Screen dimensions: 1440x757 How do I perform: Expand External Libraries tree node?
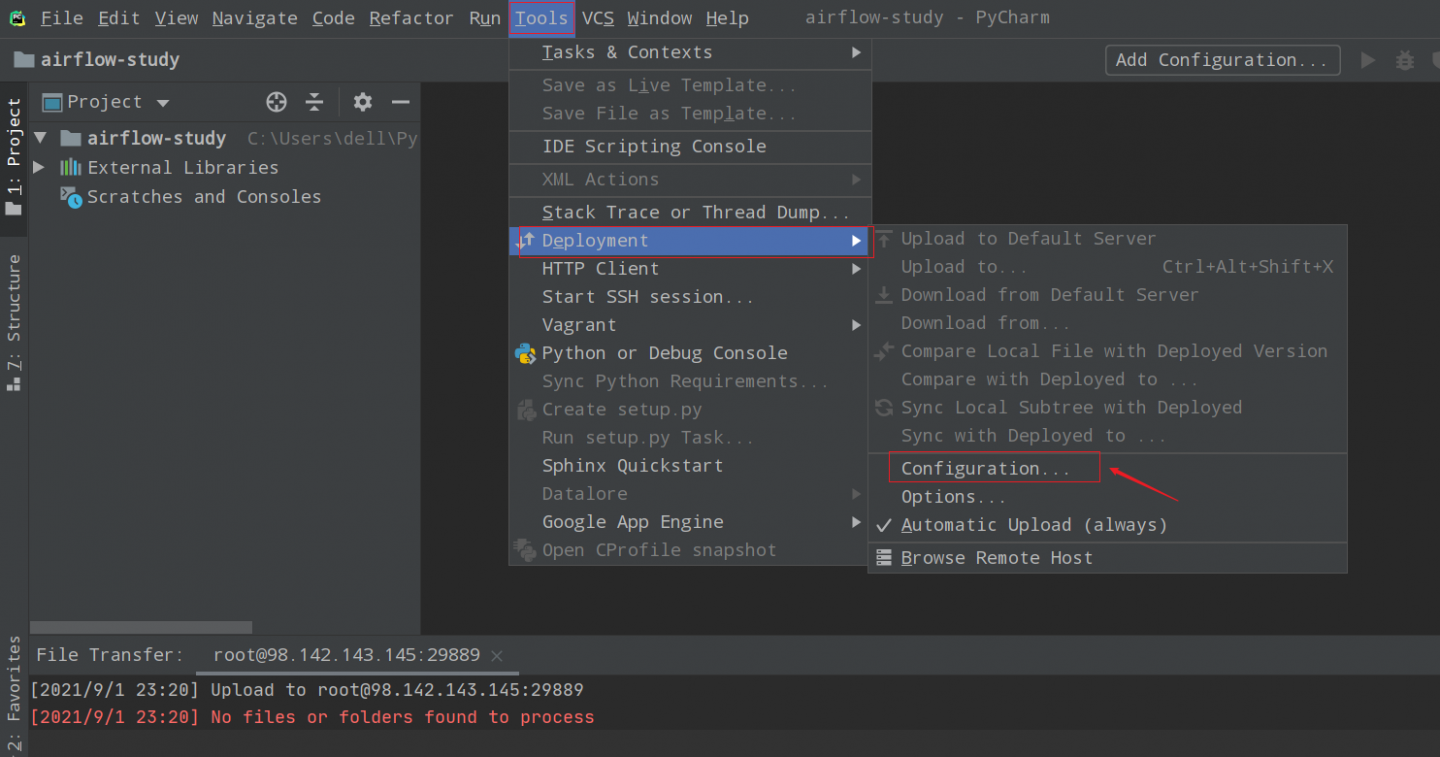pyautogui.click(x=39, y=167)
